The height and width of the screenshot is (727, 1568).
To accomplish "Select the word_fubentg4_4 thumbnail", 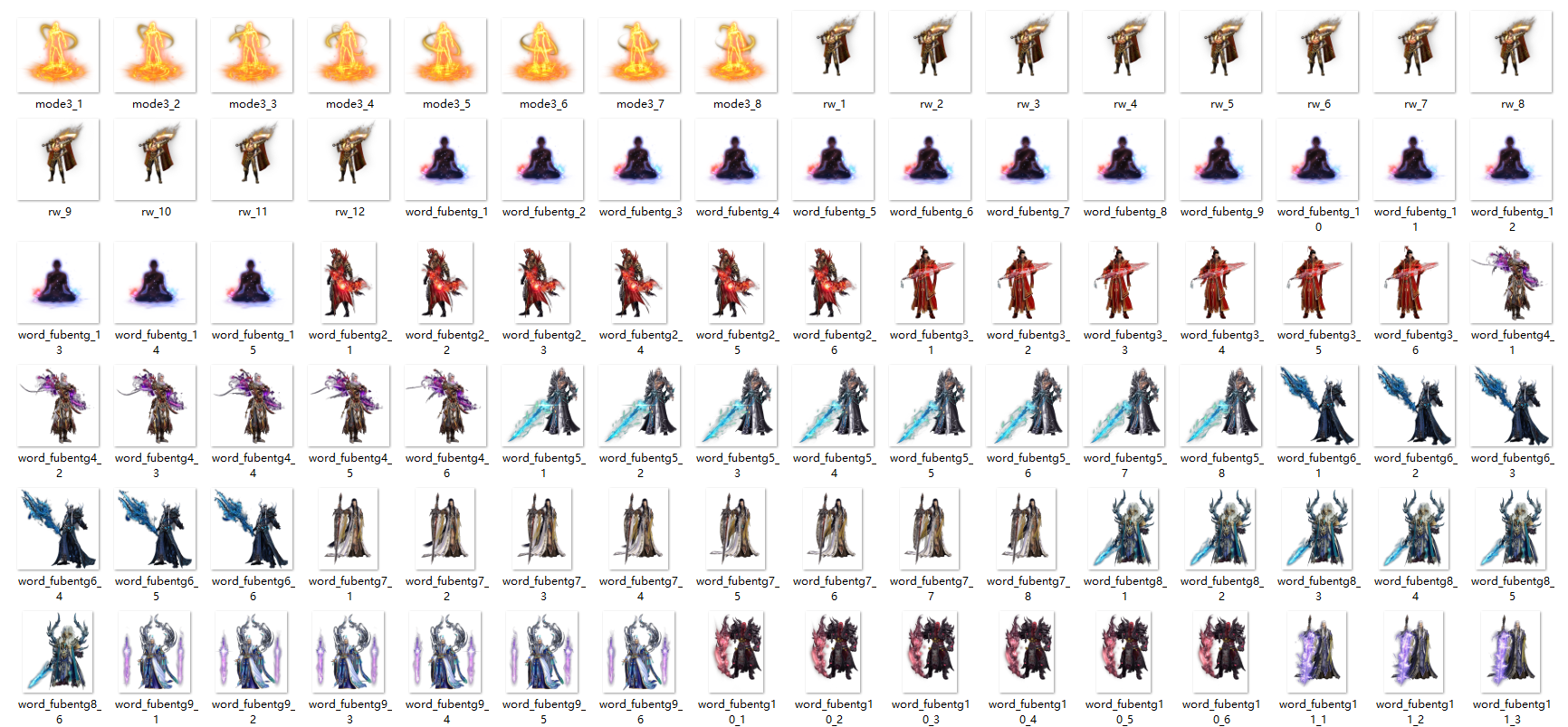I will click(x=253, y=406).
